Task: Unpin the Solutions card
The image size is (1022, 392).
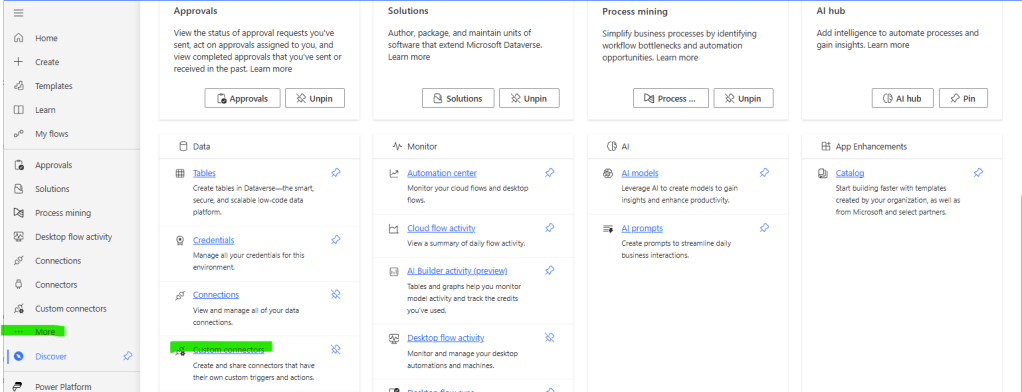Action: [529, 98]
